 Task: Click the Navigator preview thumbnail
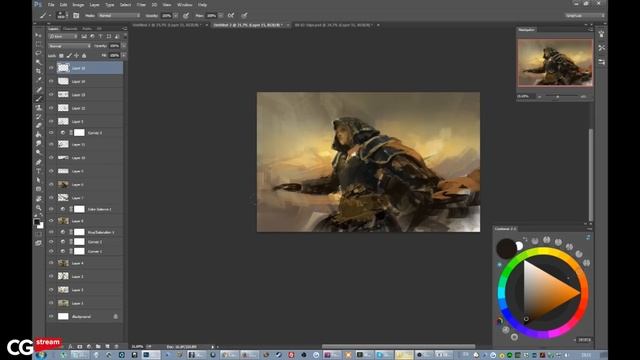(x=555, y=62)
